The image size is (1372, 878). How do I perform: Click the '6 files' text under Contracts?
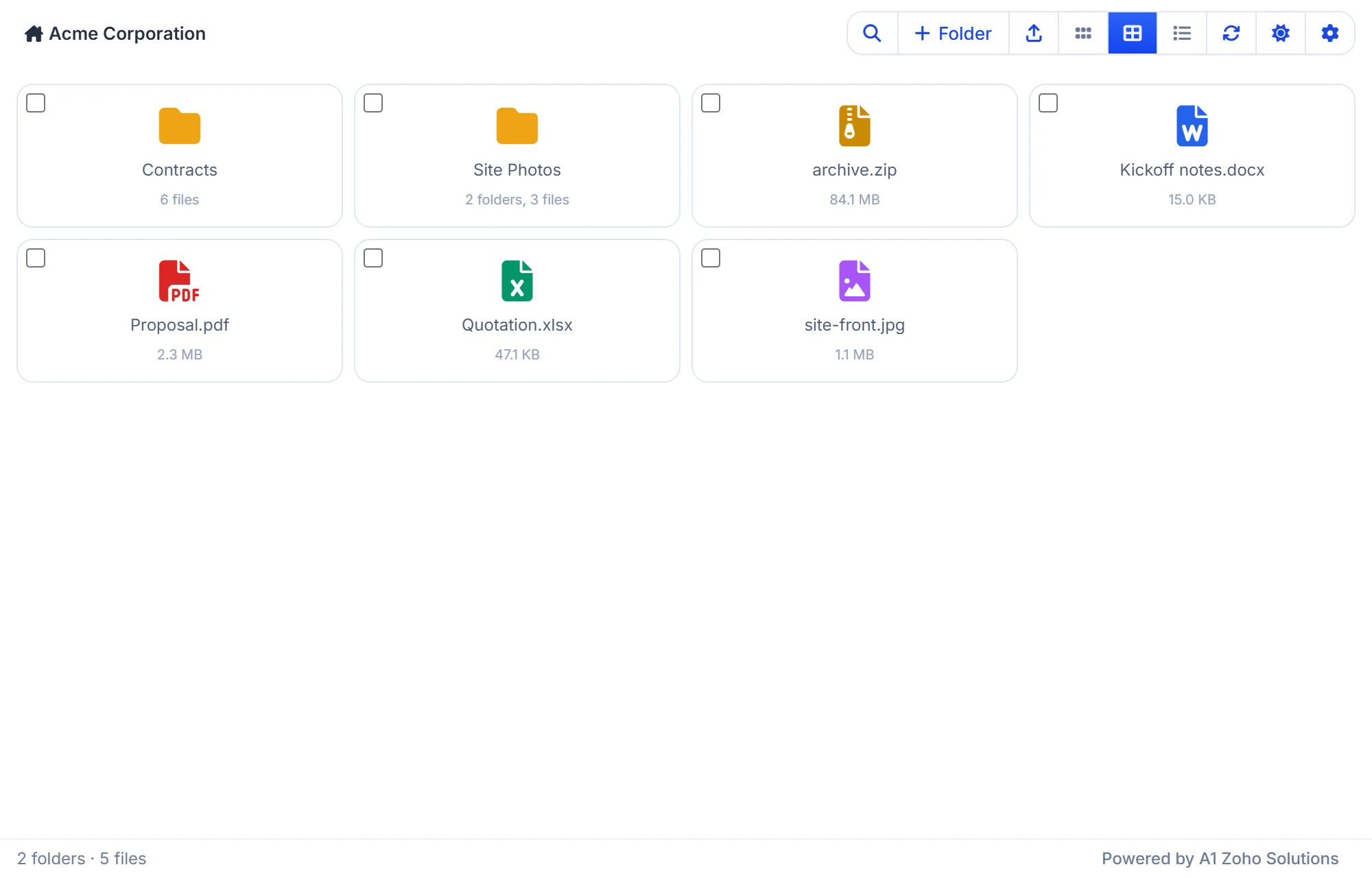coord(180,200)
